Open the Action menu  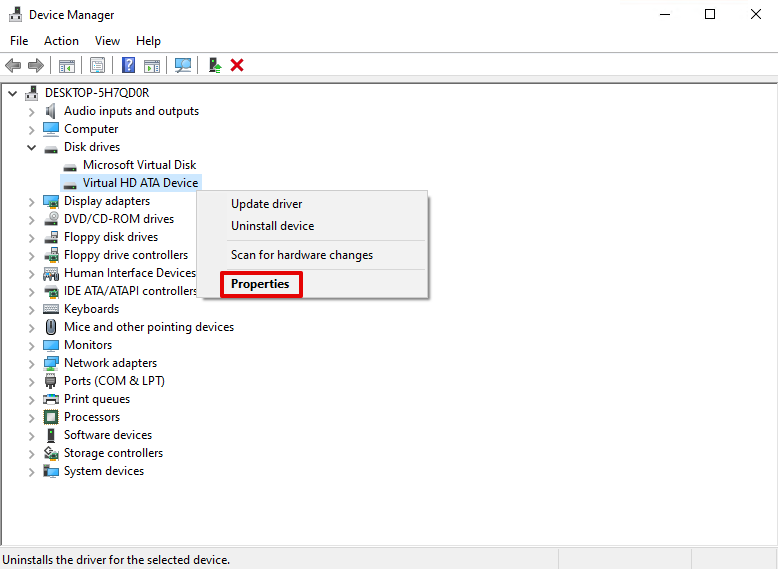[61, 41]
